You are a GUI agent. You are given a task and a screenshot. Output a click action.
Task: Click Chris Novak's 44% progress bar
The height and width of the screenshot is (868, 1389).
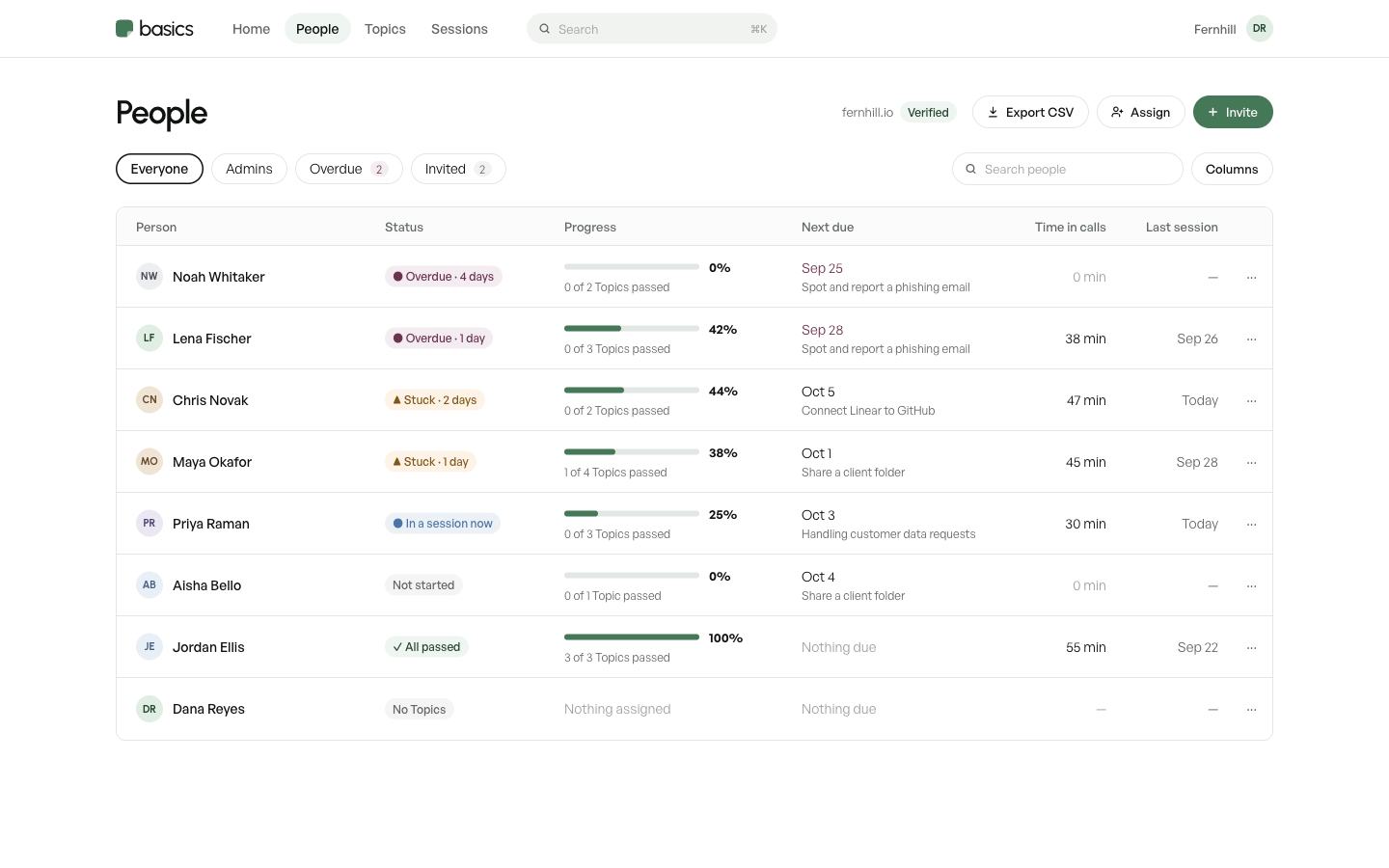(632, 391)
